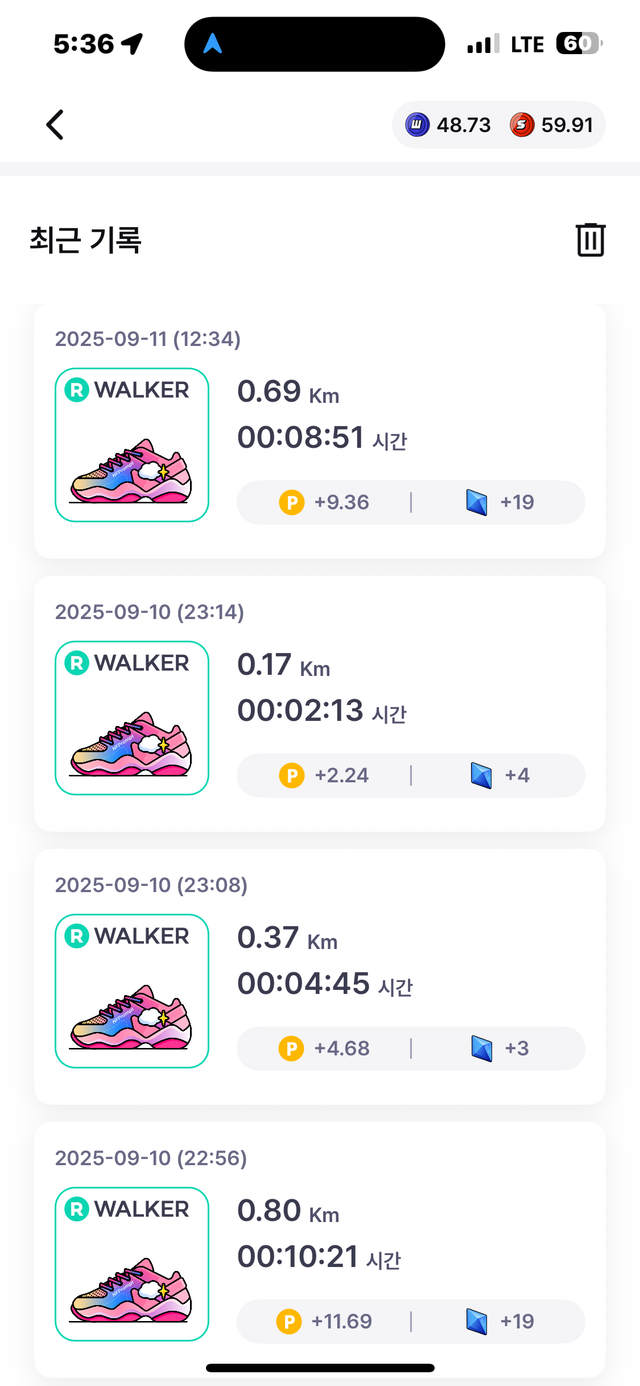Tap the gold P coin icon beside +4.68

291,1048
